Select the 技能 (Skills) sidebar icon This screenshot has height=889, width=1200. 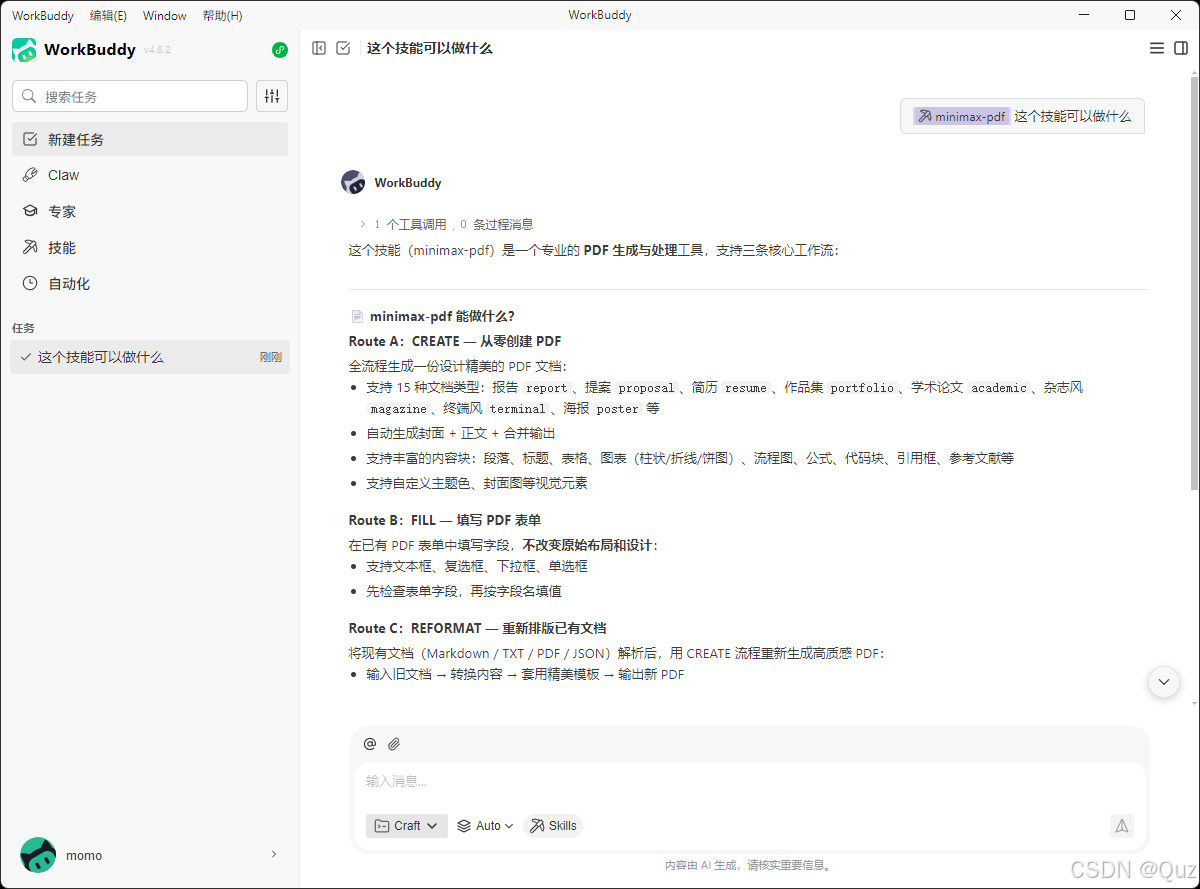point(62,247)
